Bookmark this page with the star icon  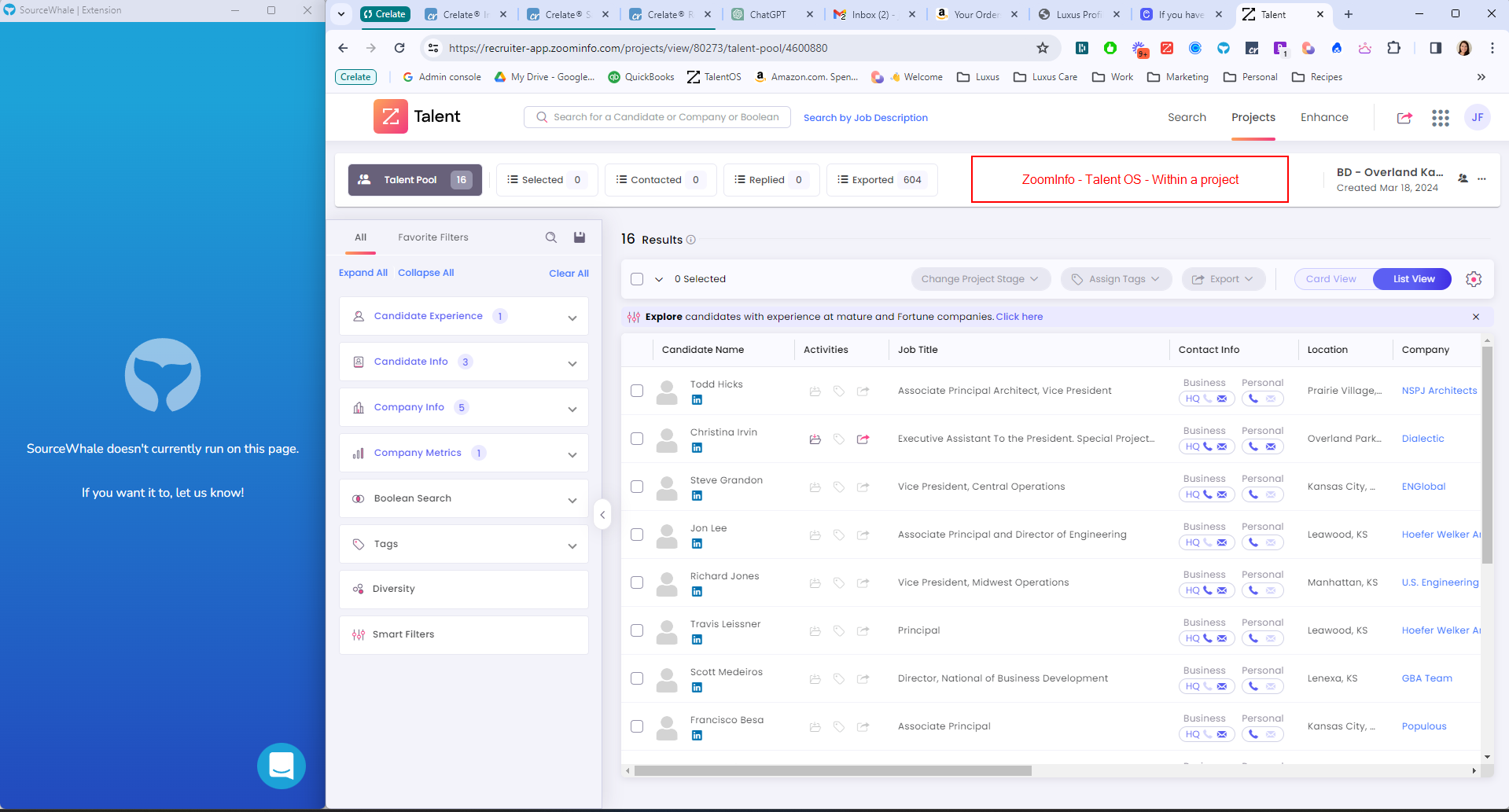(x=1043, y=48)
